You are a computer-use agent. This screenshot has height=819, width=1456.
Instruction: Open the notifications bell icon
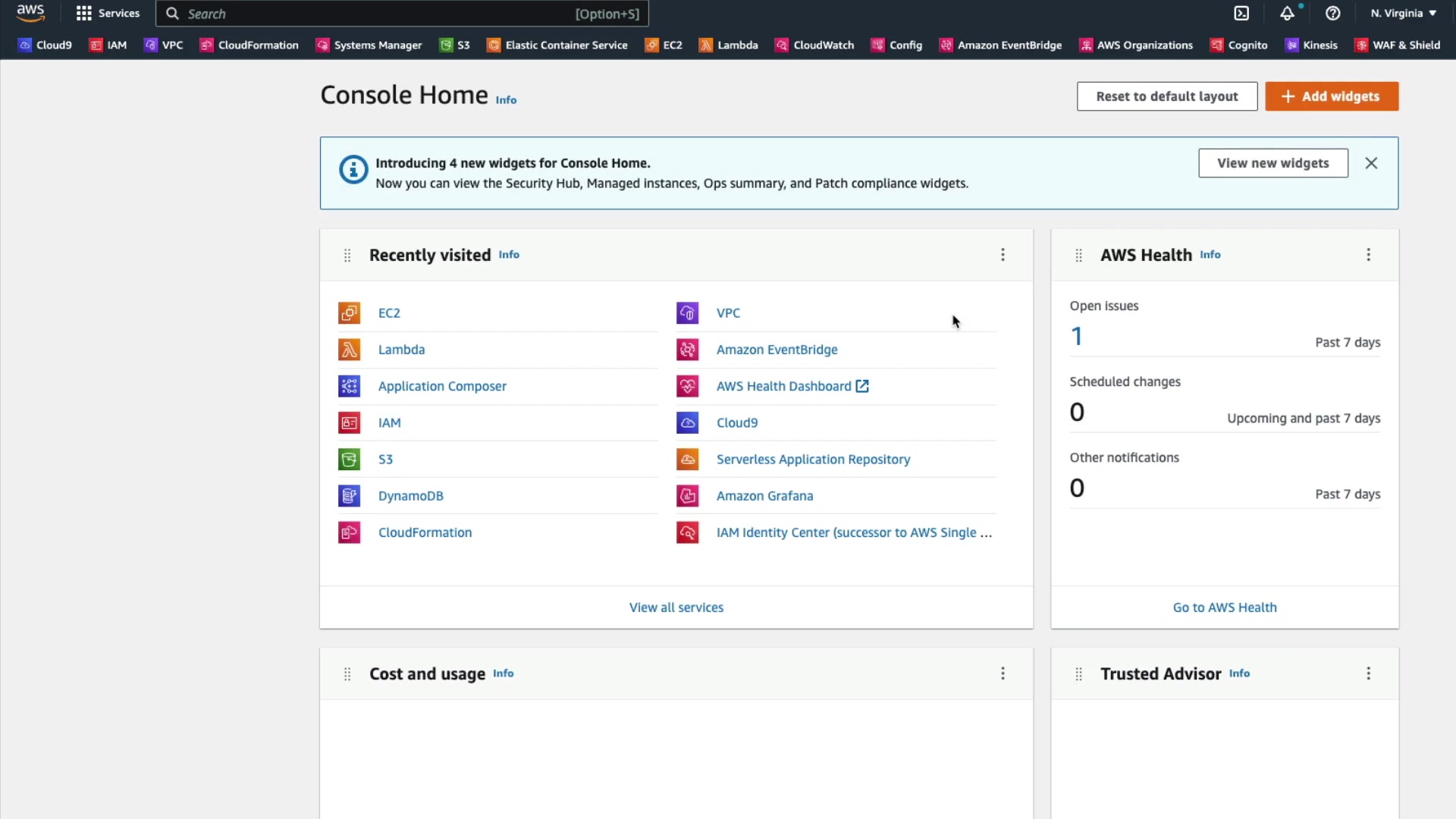1287,14
